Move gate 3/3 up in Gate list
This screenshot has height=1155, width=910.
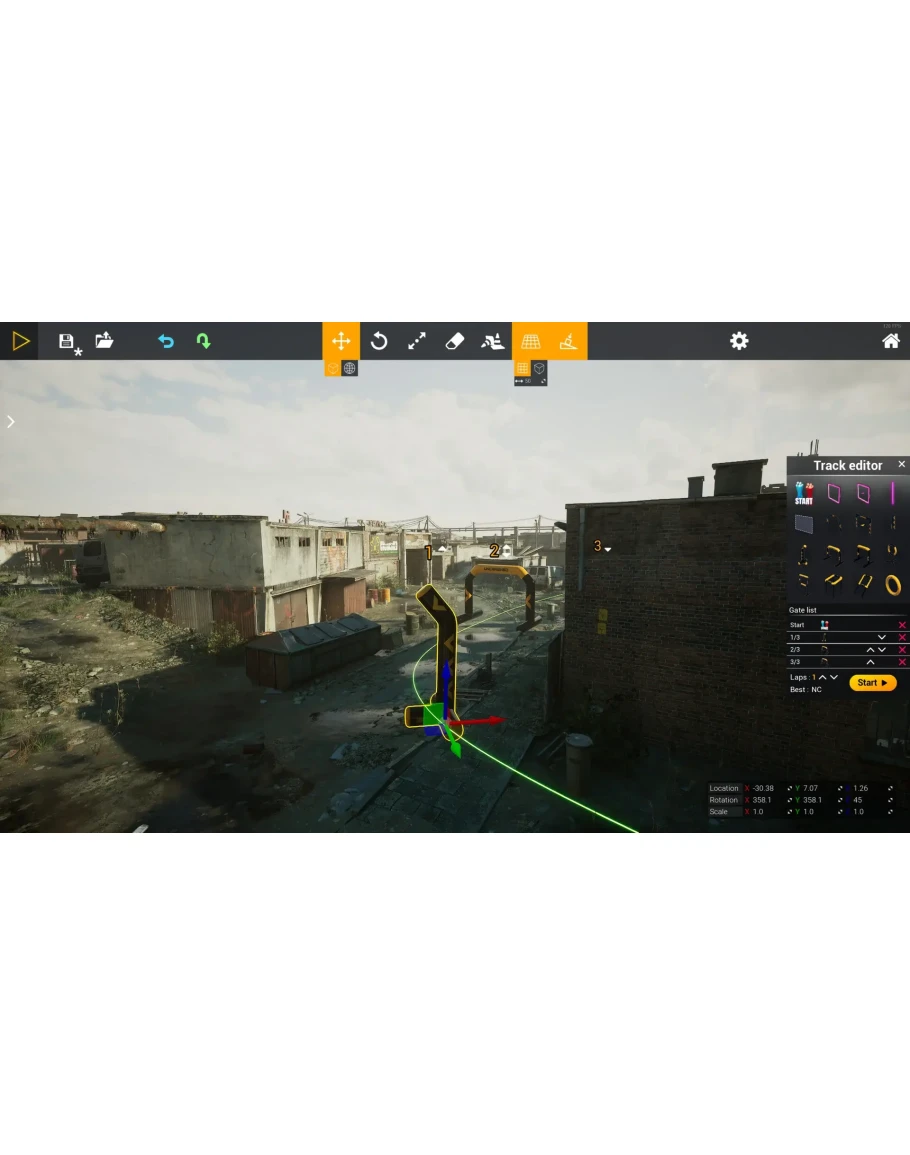point(870,662)
